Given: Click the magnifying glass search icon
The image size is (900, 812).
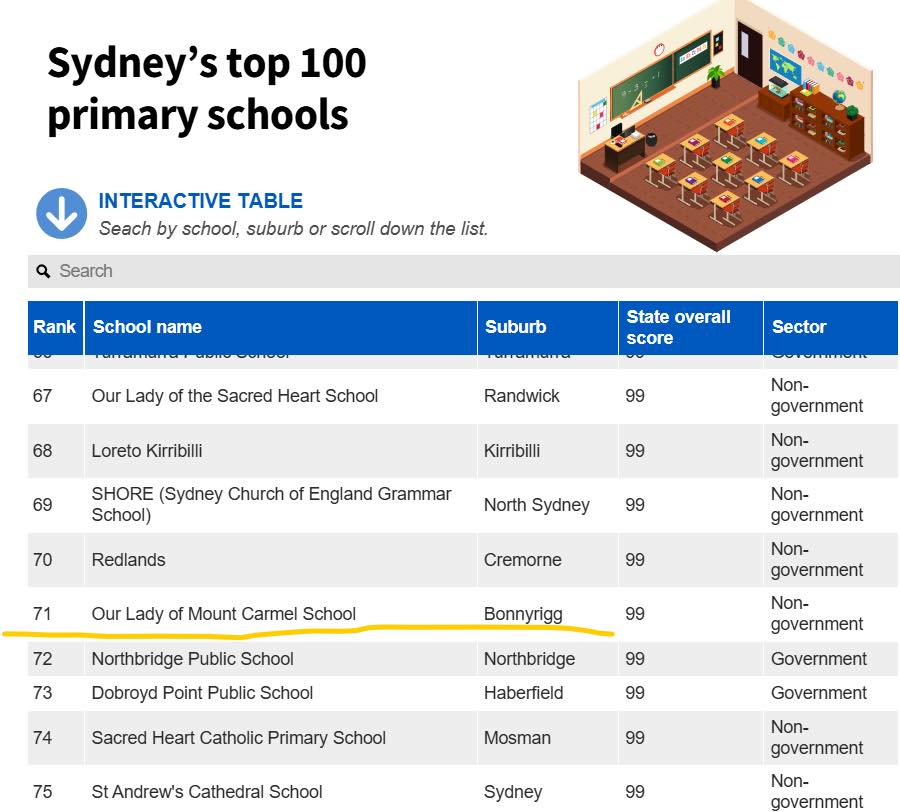Looking at the screenshot, I should 43,271.
